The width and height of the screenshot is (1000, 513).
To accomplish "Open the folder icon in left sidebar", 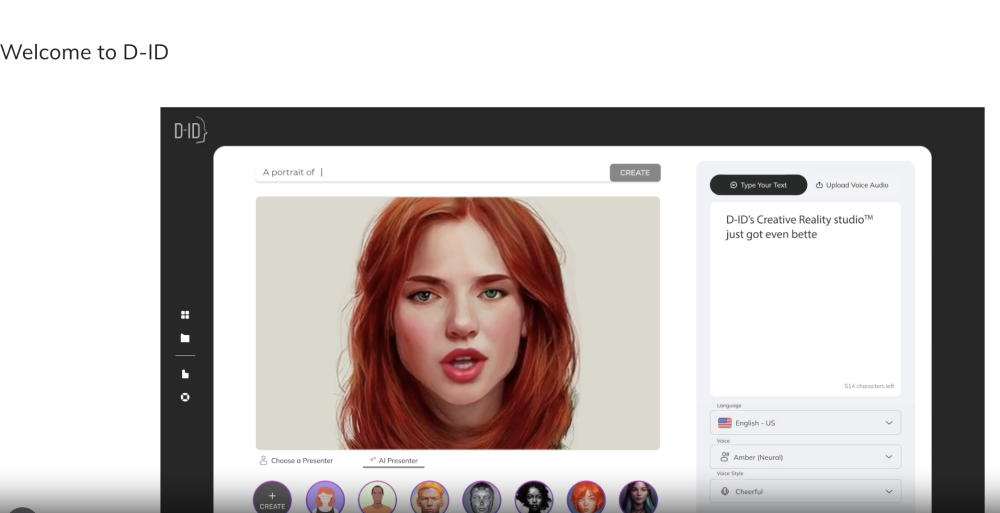I will [x=184, y=338].
